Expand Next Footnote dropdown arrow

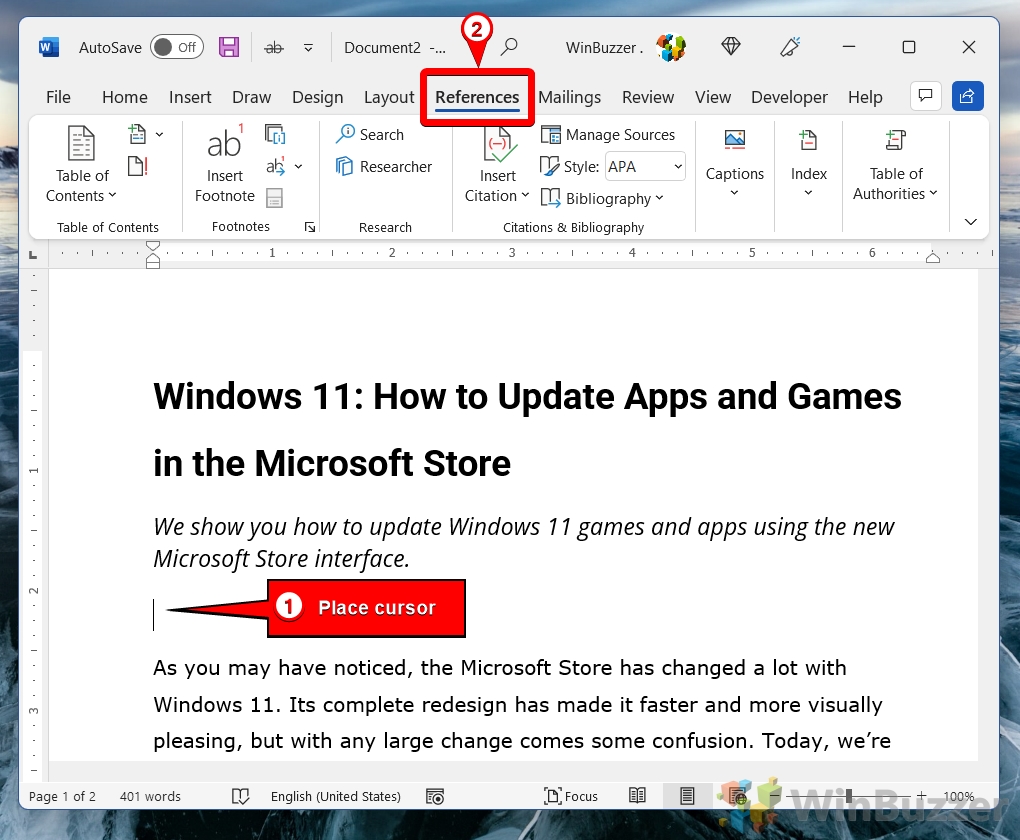299,167
